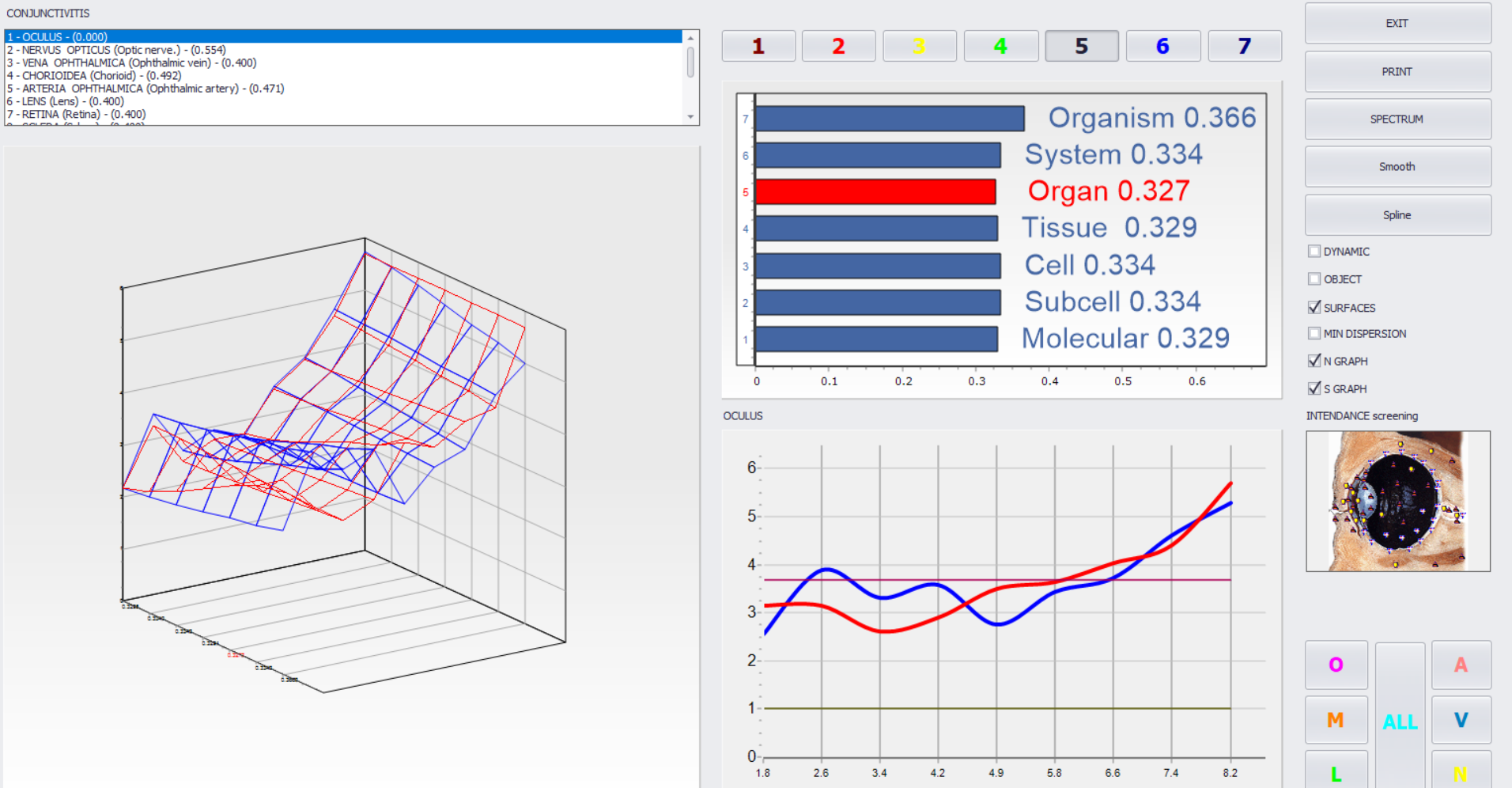Click the orange M button

pos(1336,720)
